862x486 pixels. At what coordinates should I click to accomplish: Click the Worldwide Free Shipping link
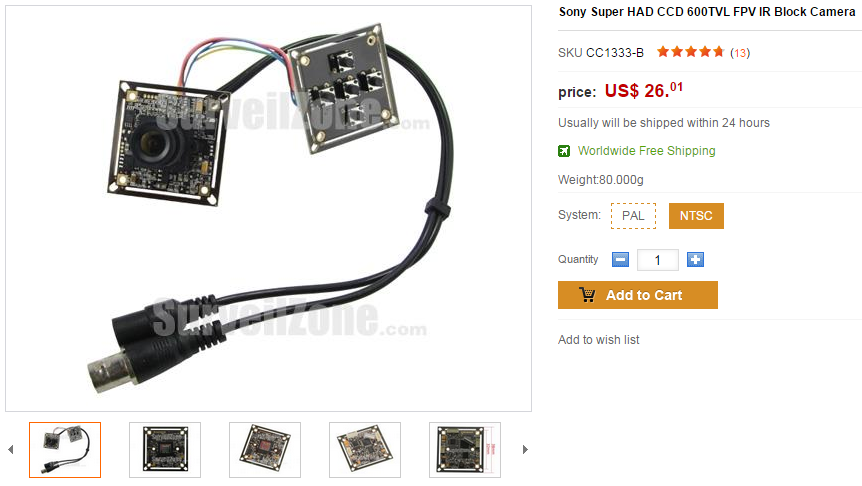[x=646, y=151]
